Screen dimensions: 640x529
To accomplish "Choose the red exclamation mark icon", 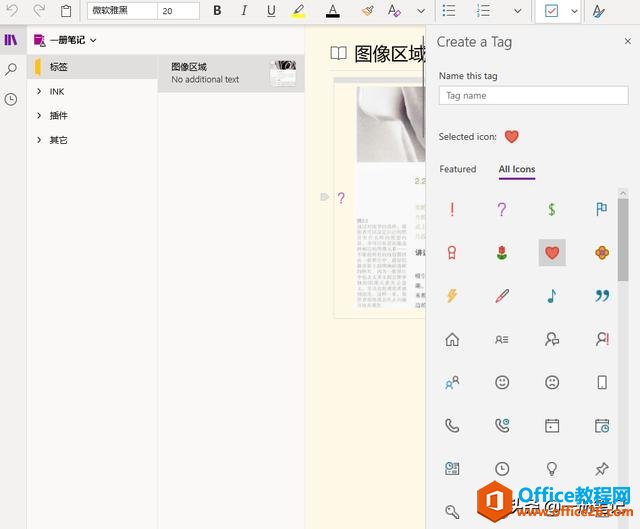I will (452, 209).
